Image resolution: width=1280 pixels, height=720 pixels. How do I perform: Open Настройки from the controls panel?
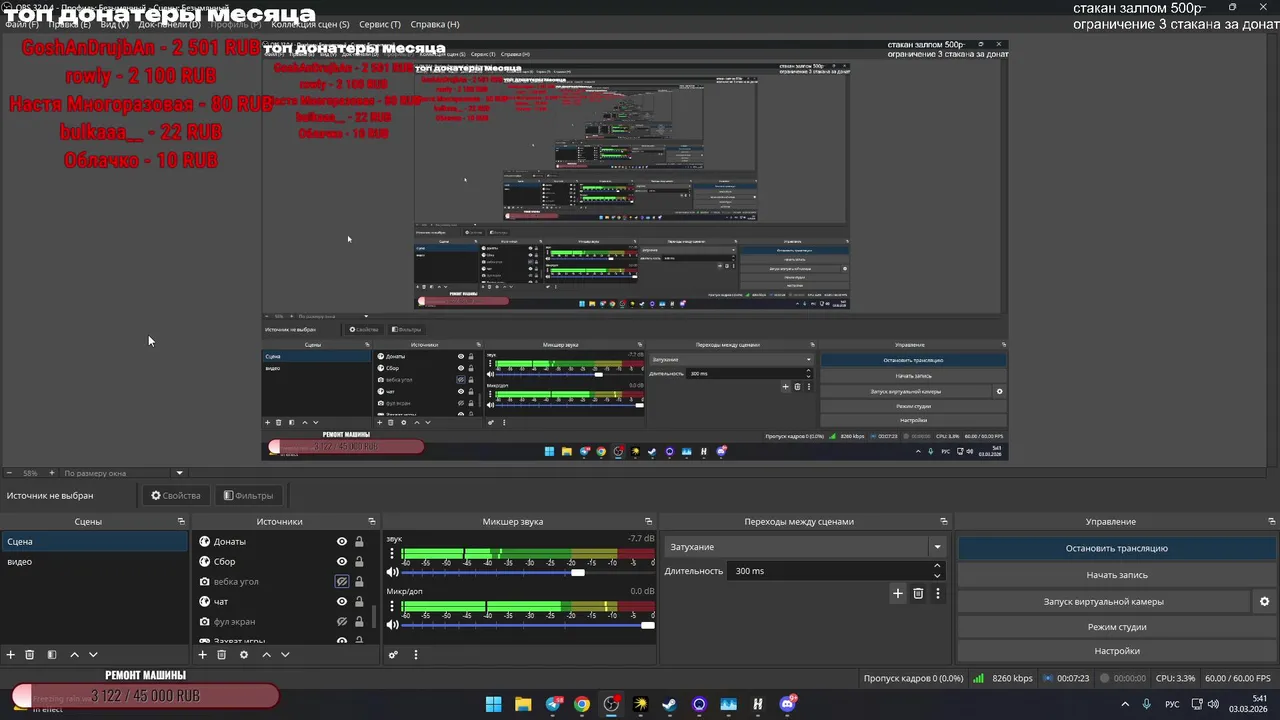pos(1116,651)
